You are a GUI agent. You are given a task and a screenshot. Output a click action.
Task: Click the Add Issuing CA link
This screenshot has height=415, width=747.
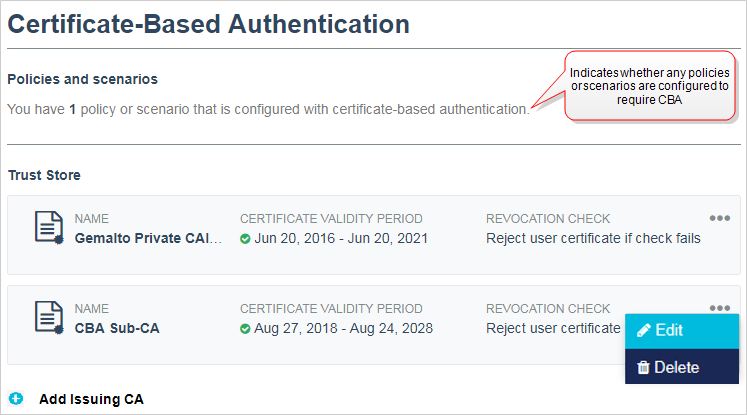[91, 399]
